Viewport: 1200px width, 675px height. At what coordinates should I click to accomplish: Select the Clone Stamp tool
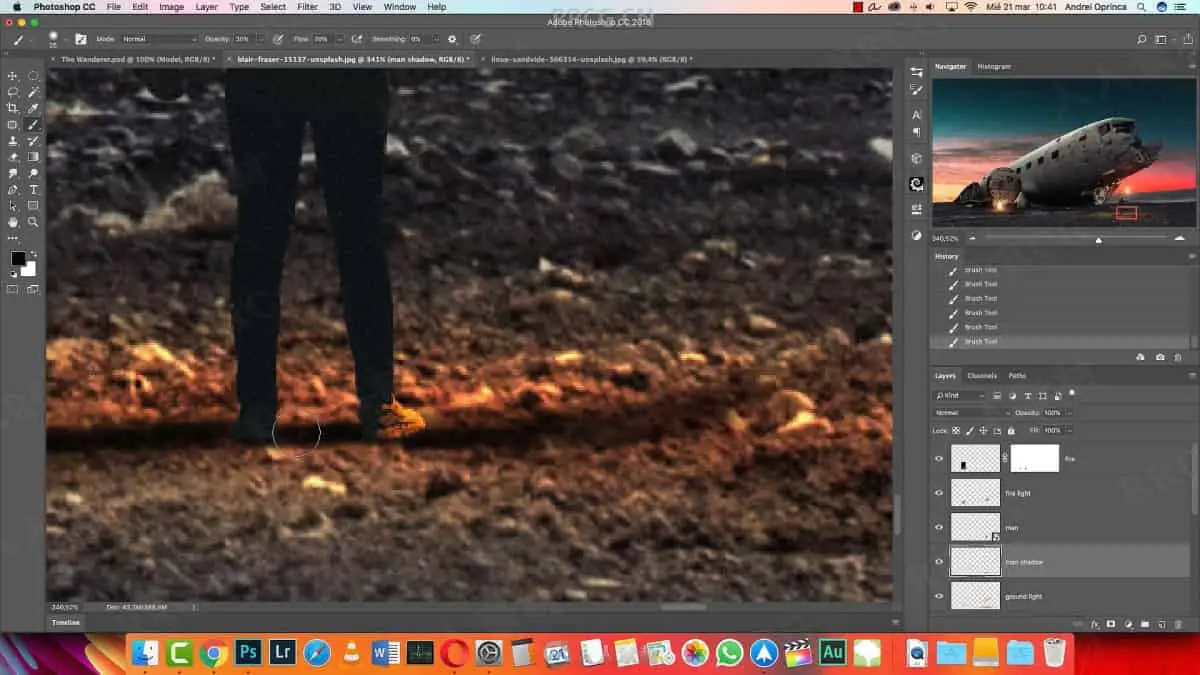(13, 141)
